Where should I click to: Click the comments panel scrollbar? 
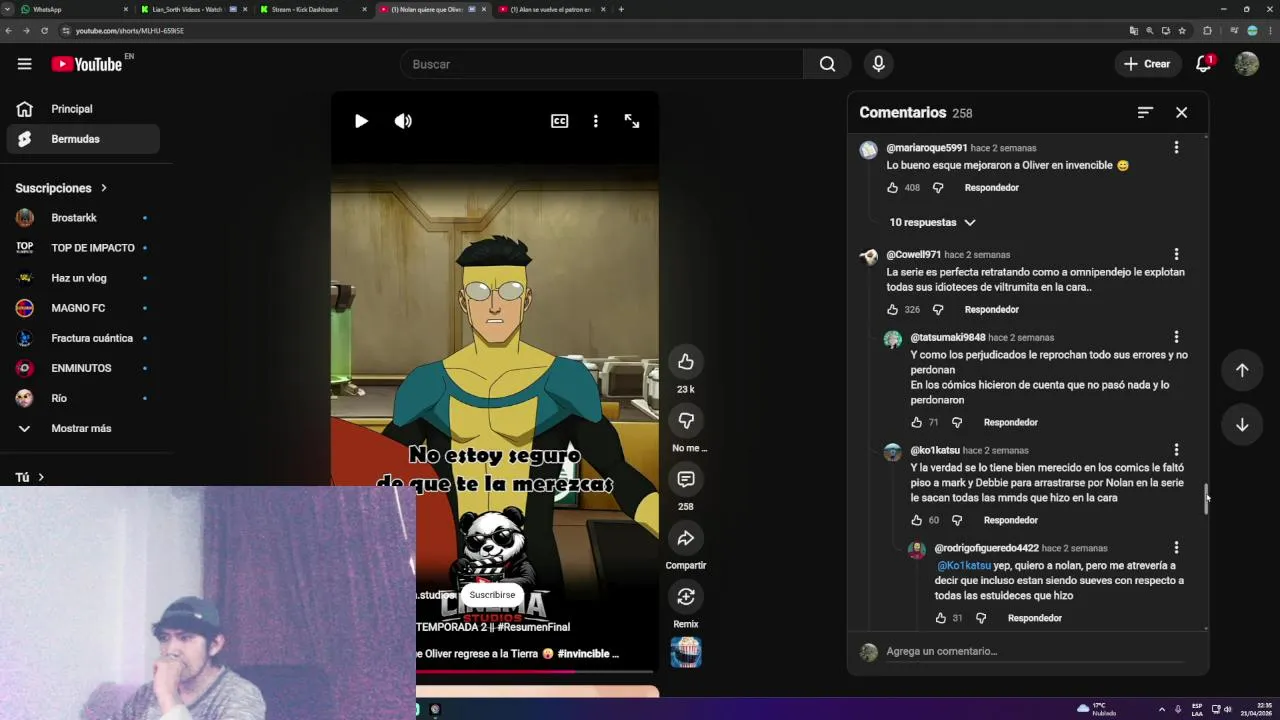point(1206,498)
